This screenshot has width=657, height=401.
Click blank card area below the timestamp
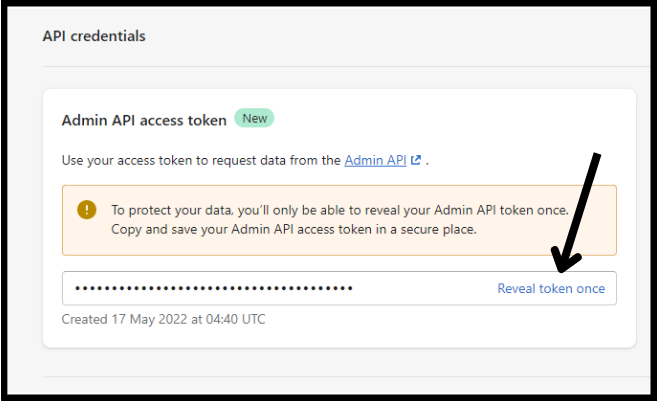click(339, 337)
